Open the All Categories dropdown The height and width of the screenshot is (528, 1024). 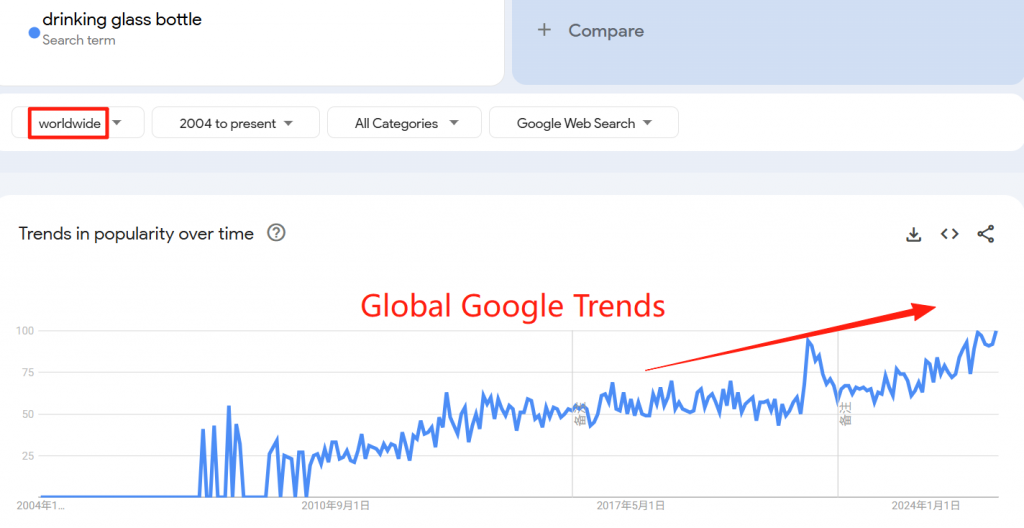[x=405, y=123]
